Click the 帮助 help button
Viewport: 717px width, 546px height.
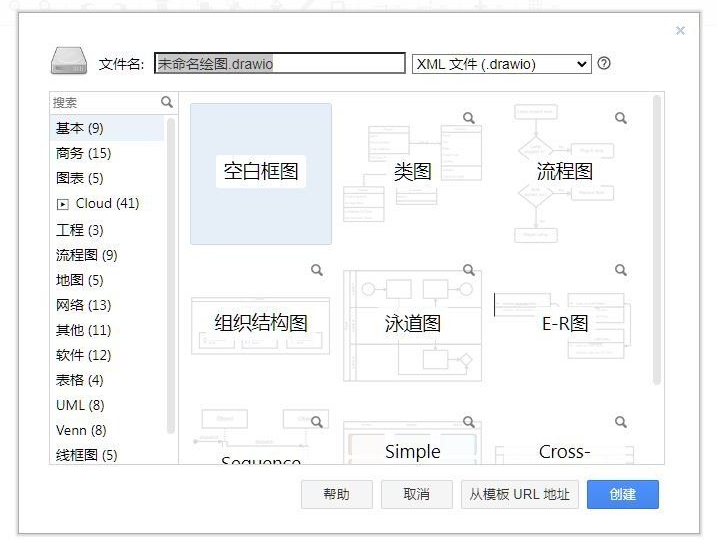tap(337, 494)
